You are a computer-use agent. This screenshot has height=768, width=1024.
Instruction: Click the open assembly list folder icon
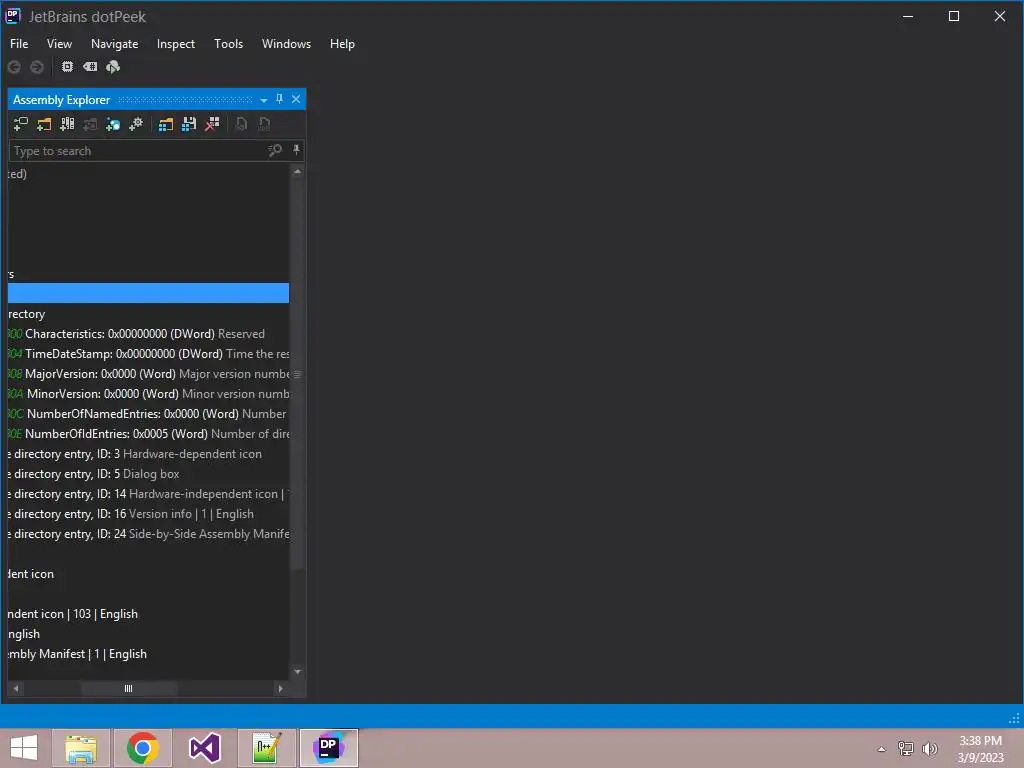(x=166, y=124)
